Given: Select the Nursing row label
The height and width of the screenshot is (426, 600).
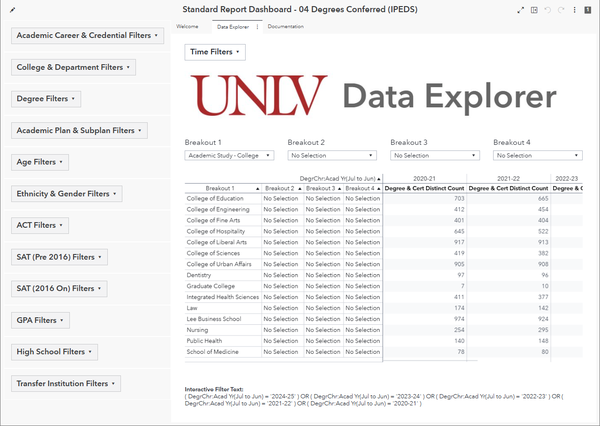Looking at the screenshot, I should (197, 330).
